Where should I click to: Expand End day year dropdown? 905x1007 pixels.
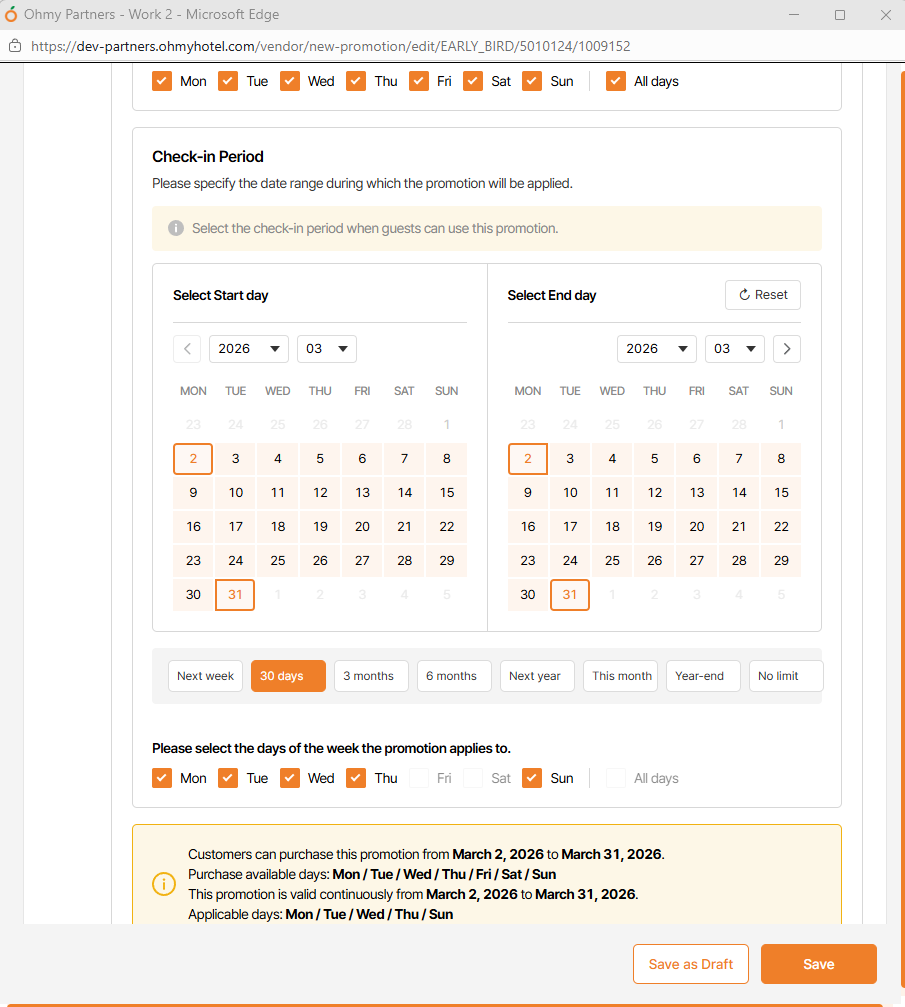point(656,349)
